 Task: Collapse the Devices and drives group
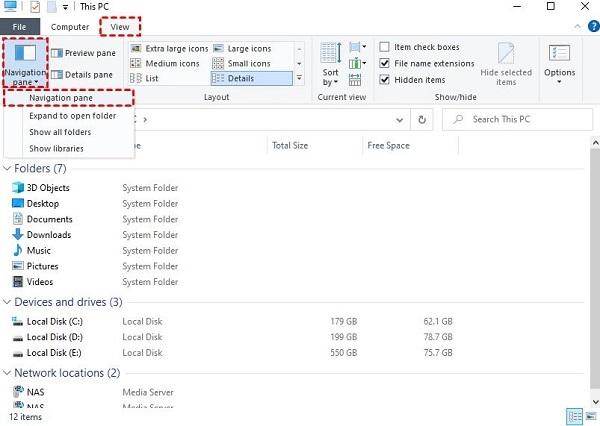click(x=7, y=302)
